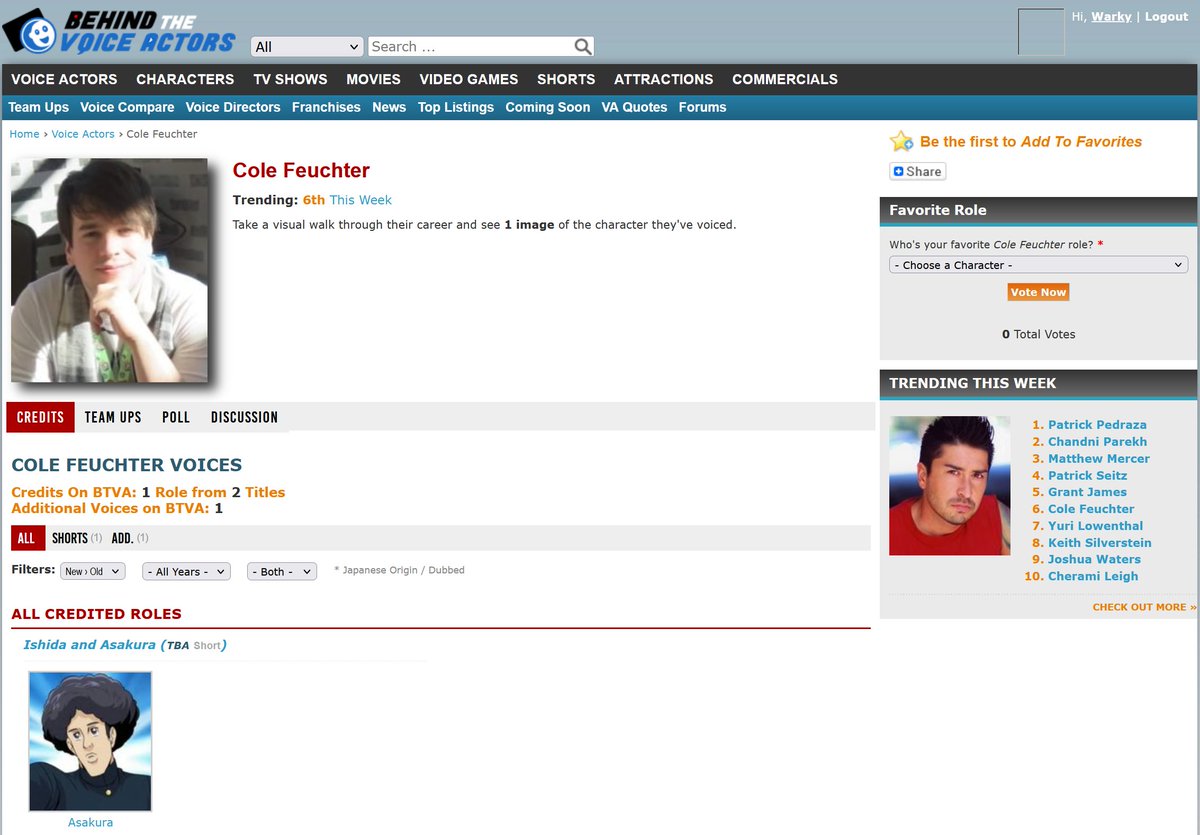Image resolution: width=1200 pixels, height=835 pixels.
Task: Open Franchises
Action: tap(326, 107)
